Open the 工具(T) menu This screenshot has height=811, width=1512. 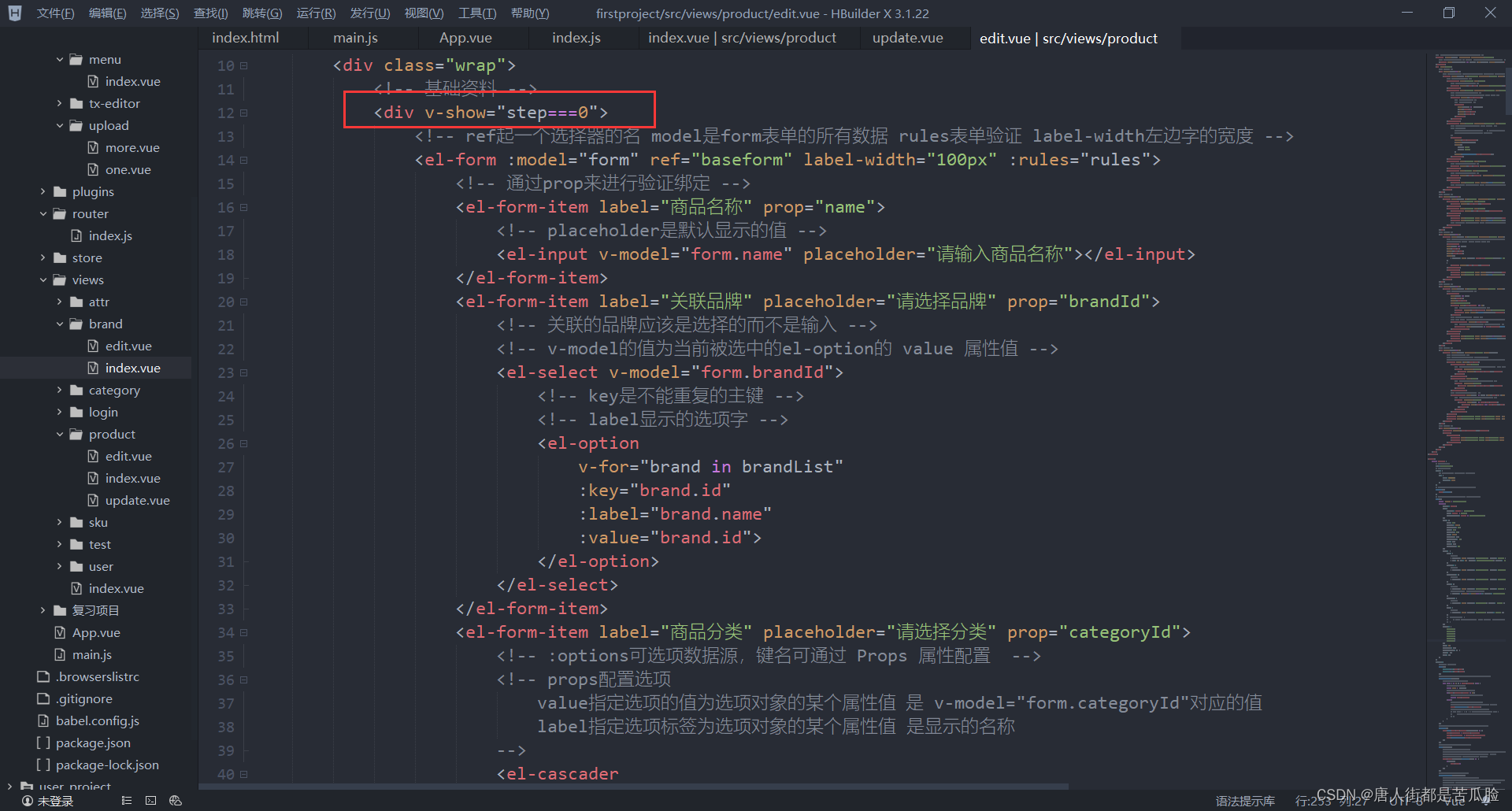477,13
